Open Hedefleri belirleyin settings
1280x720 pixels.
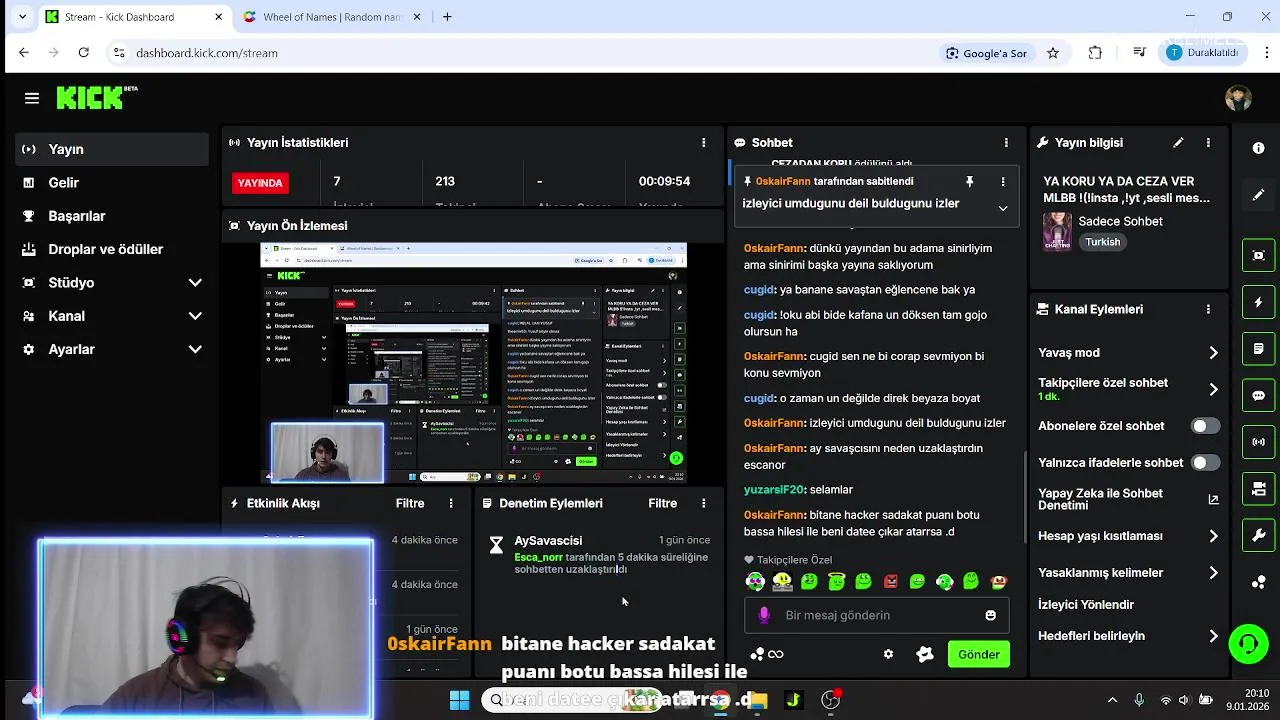click(1129, 636)
